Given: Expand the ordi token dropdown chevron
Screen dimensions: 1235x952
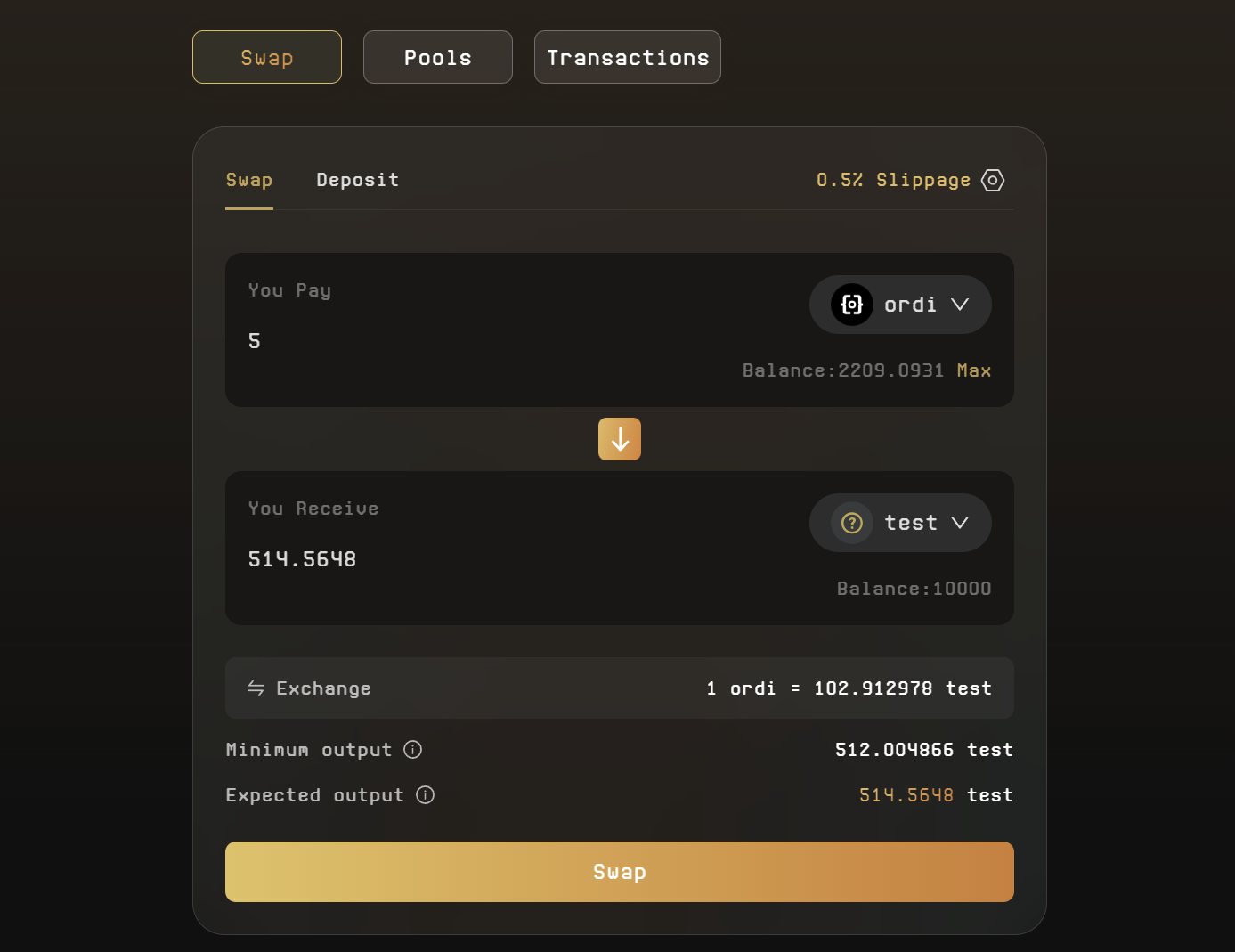Looking at the screenshot, I should pyautogui.click(x=960, y=305).
